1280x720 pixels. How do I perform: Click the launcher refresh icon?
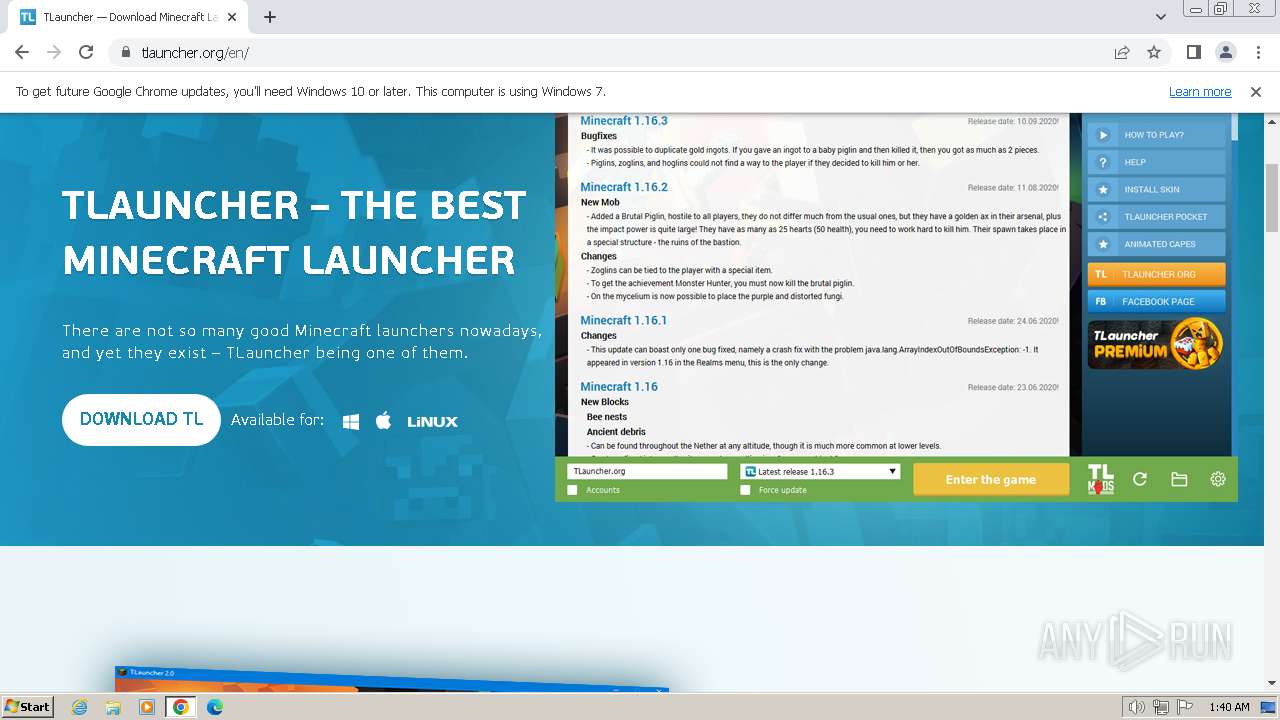pos(1139,479)
